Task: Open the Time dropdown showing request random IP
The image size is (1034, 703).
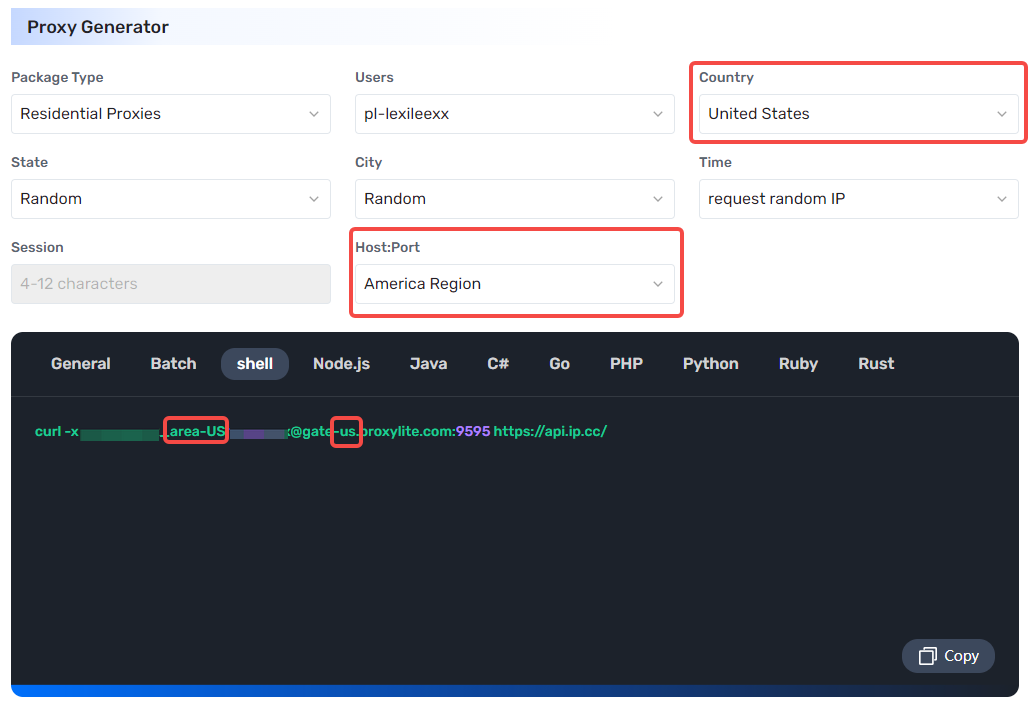Action: click(859, 199)
